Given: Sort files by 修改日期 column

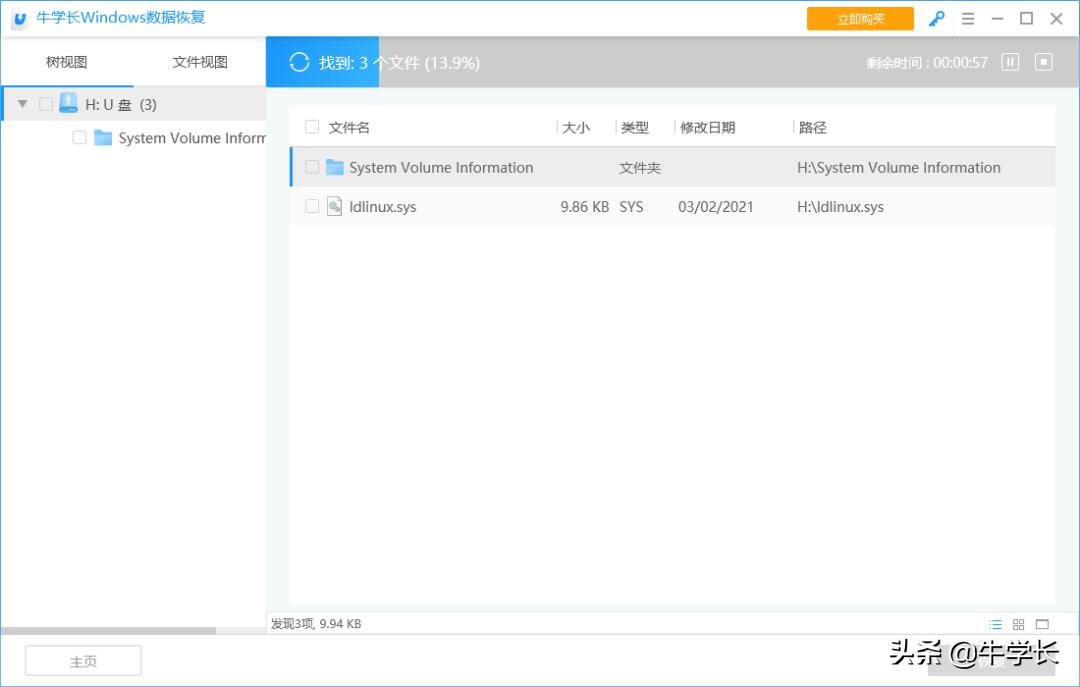Looking at the screenshot, I should (707, 128).
